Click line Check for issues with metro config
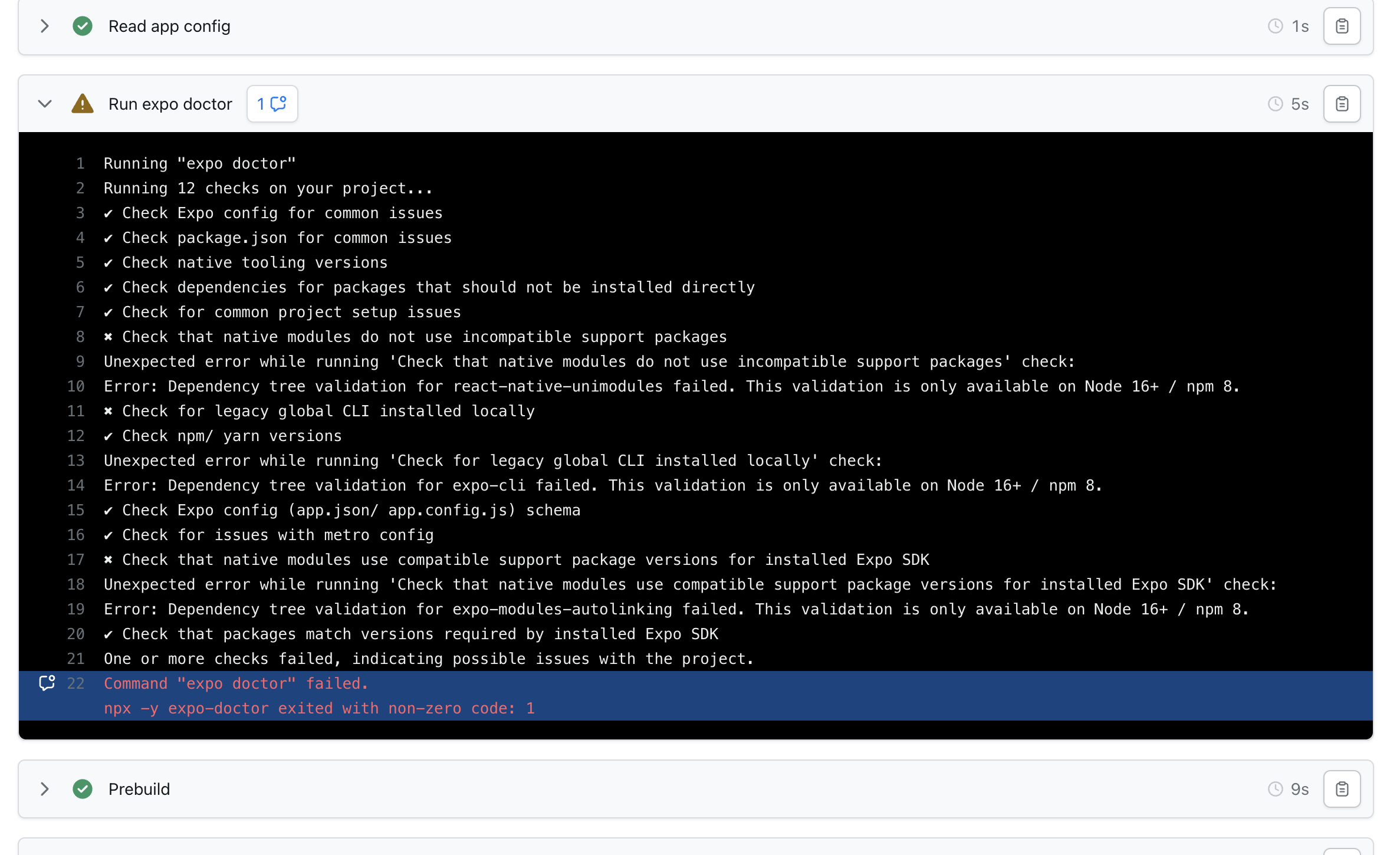1400x855 pixels. pyautogui.click(x=269, y=535)
